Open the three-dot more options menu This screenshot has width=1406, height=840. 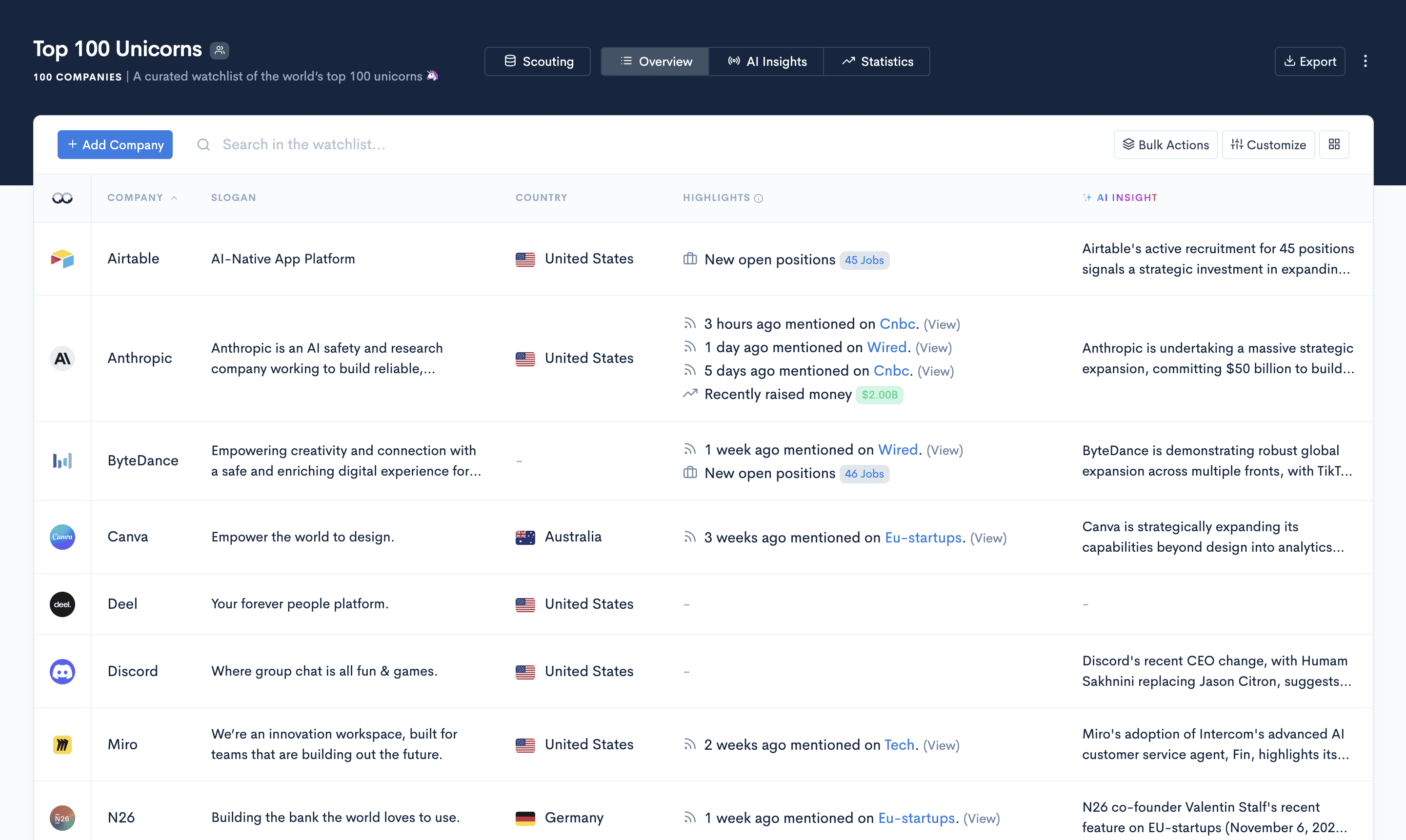point(1365,61)
